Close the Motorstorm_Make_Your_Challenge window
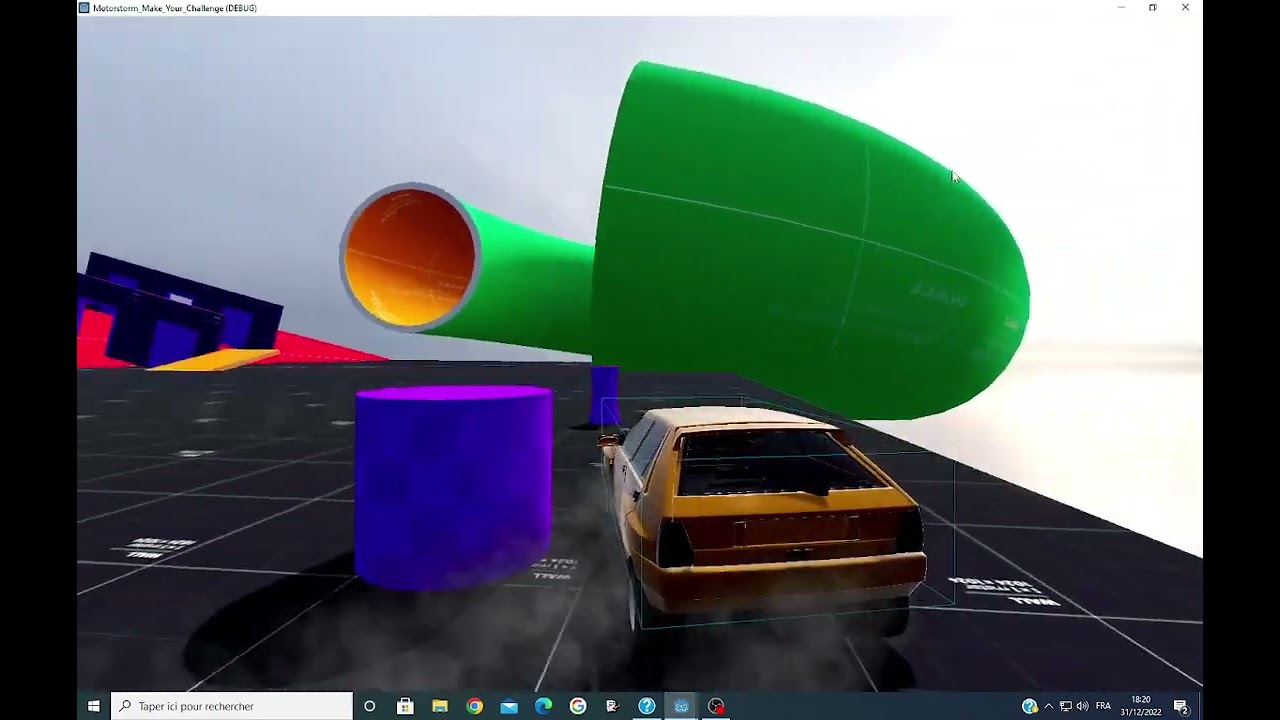Image resolution: width=1280 pixels, height=720 pixels. pyautogui.click(x=1185, y=8)
